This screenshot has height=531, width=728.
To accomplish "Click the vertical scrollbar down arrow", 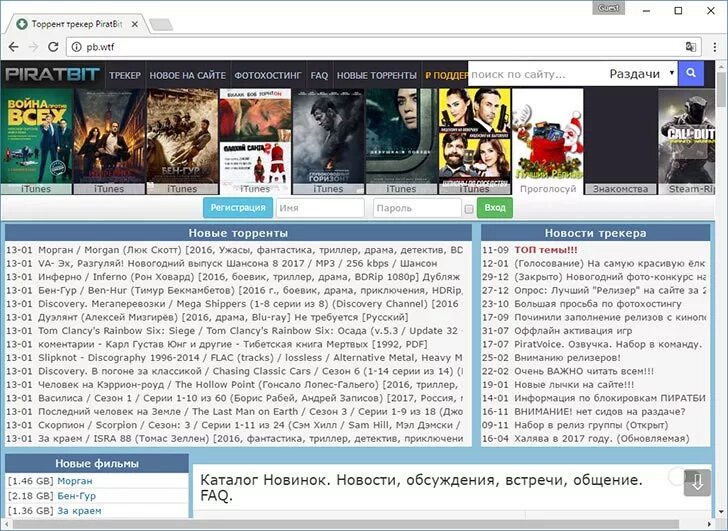I will [722, 512].
